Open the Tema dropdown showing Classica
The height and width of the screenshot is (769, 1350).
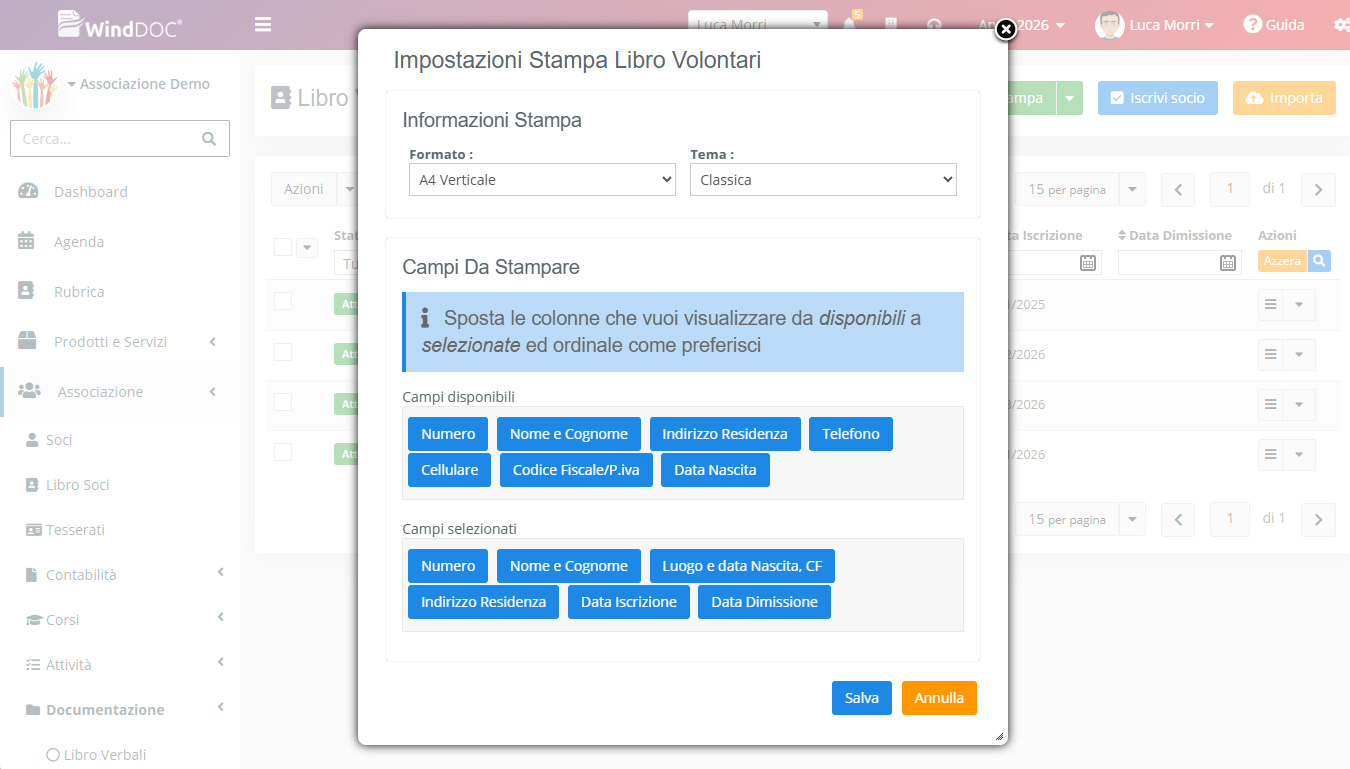click(x=823, y=180)
